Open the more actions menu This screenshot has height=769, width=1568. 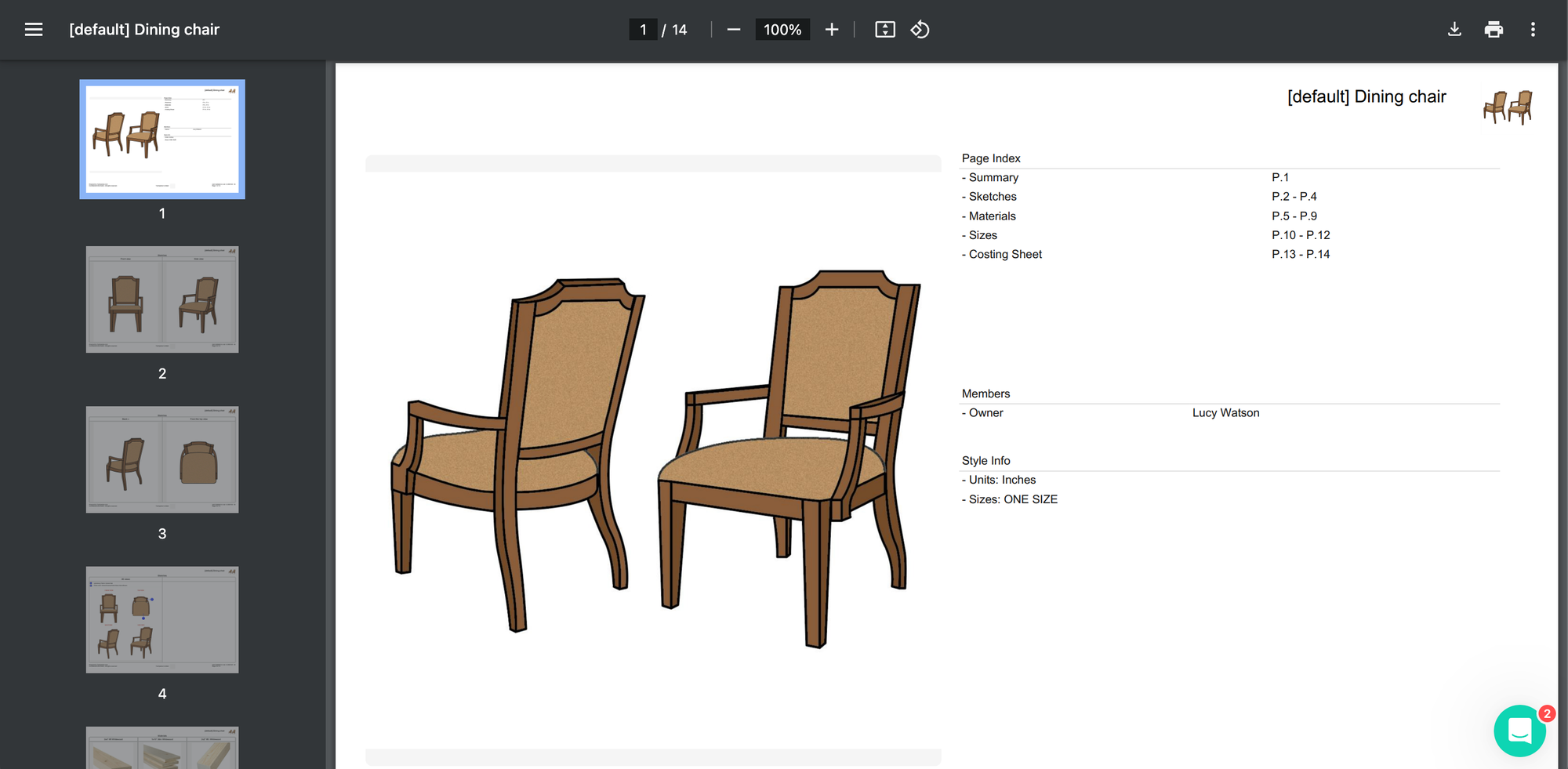(x=1533, y=30)
